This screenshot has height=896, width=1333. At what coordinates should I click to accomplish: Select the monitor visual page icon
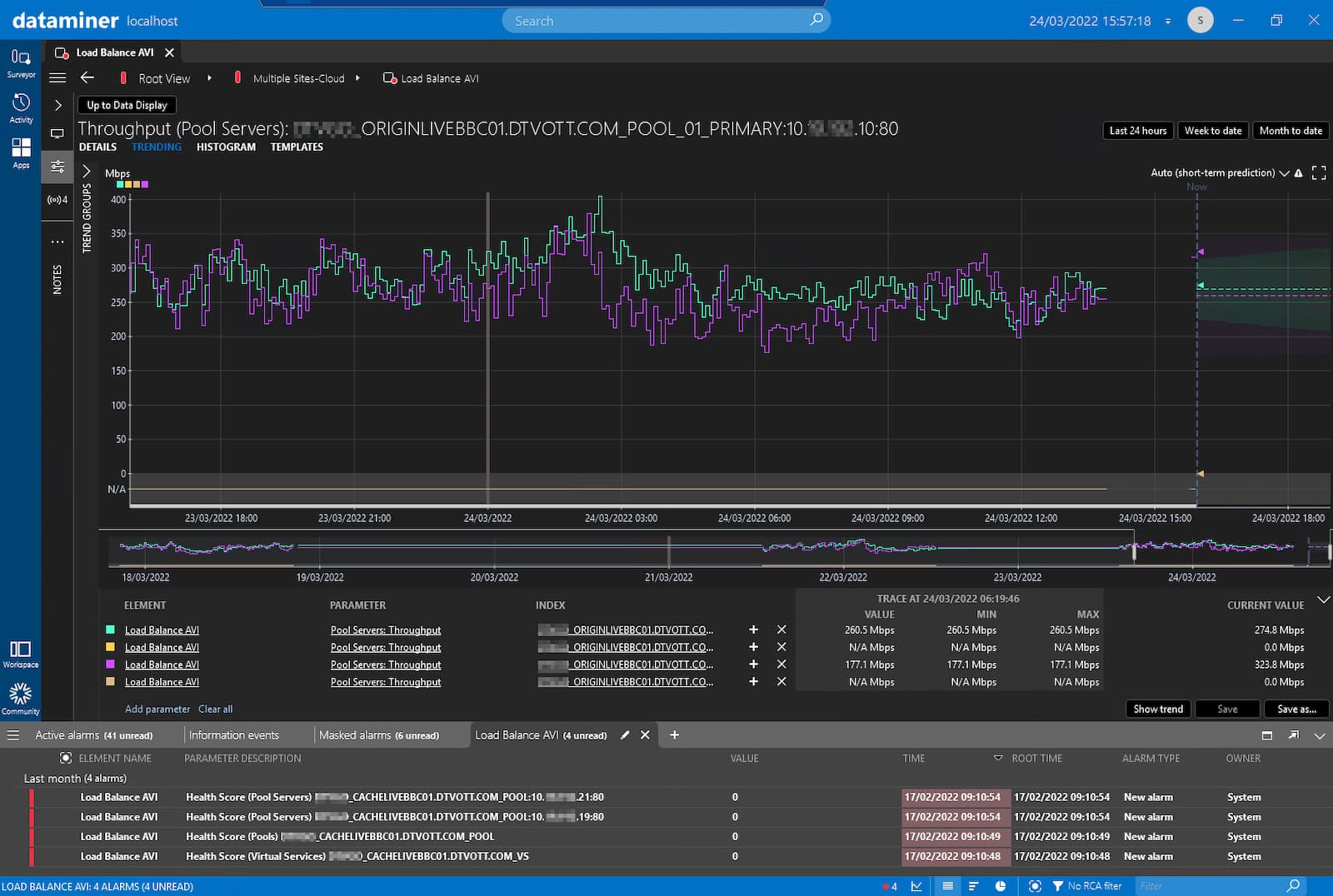coord(57,133)
